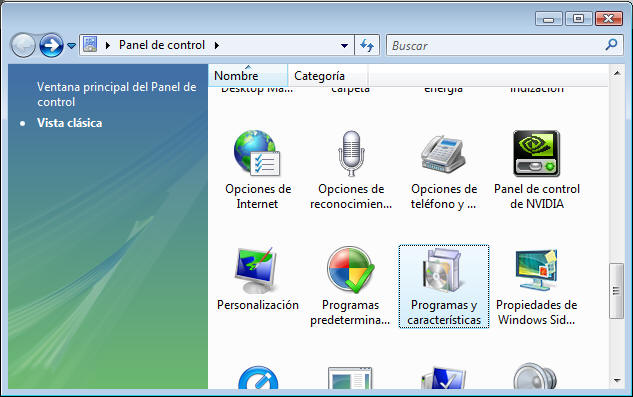
Task: Open recent pages dropdown next to forward arrow
Action: [71, 46]
